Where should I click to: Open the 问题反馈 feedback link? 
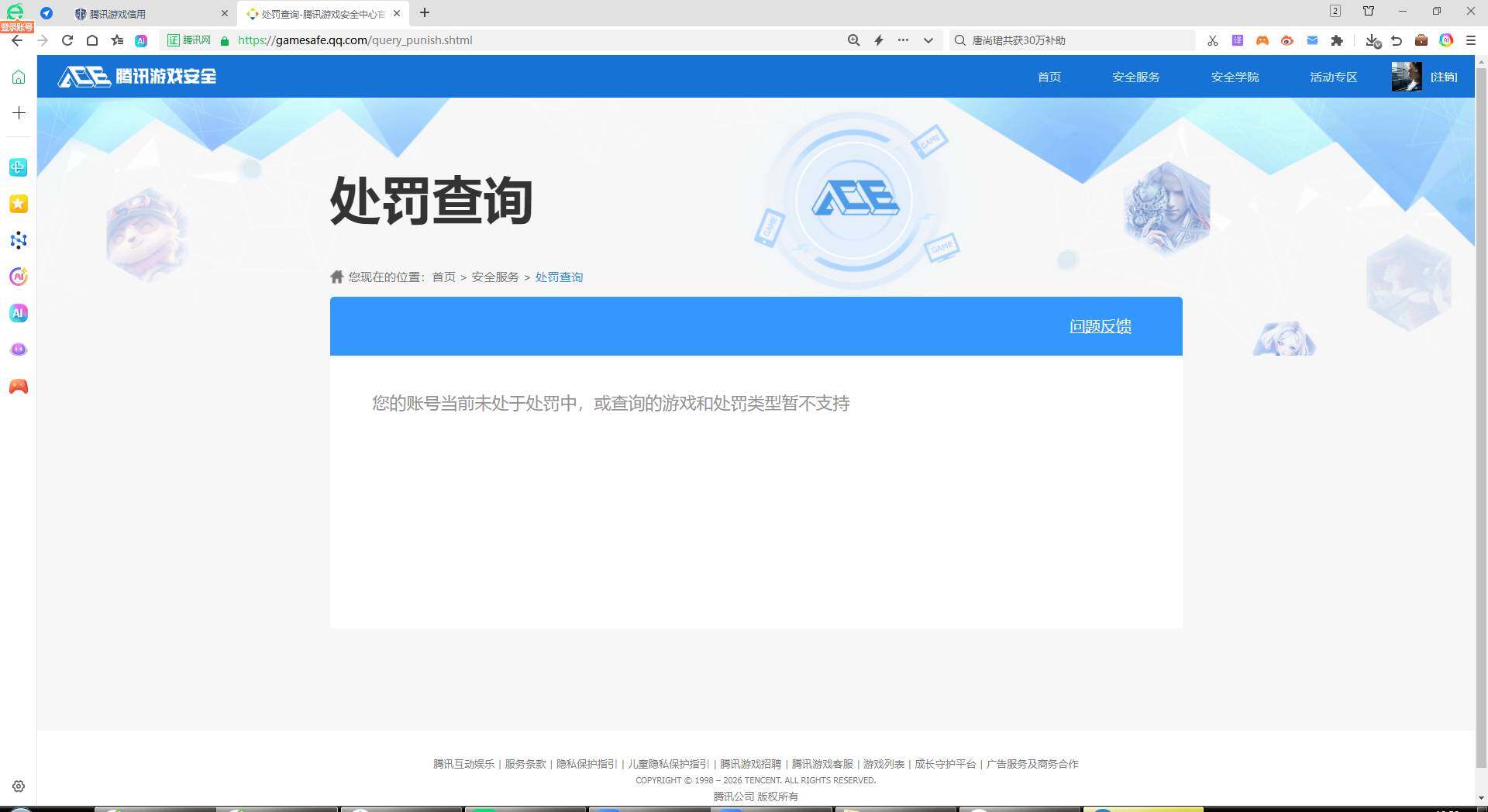pyautogui.click(x=1100, y=326)
